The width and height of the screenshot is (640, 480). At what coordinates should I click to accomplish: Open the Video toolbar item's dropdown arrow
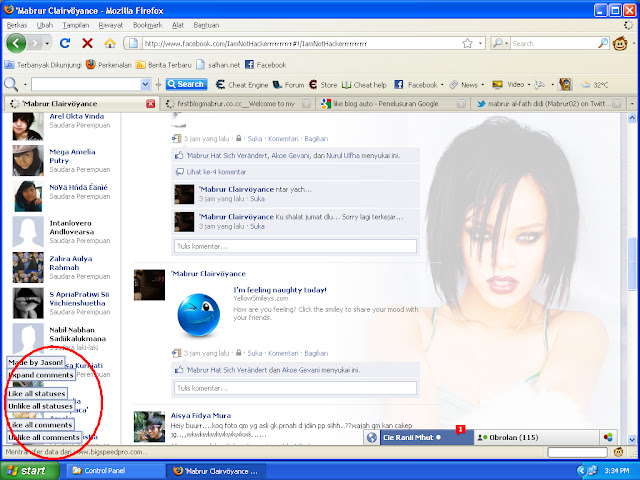coord(529,84)
